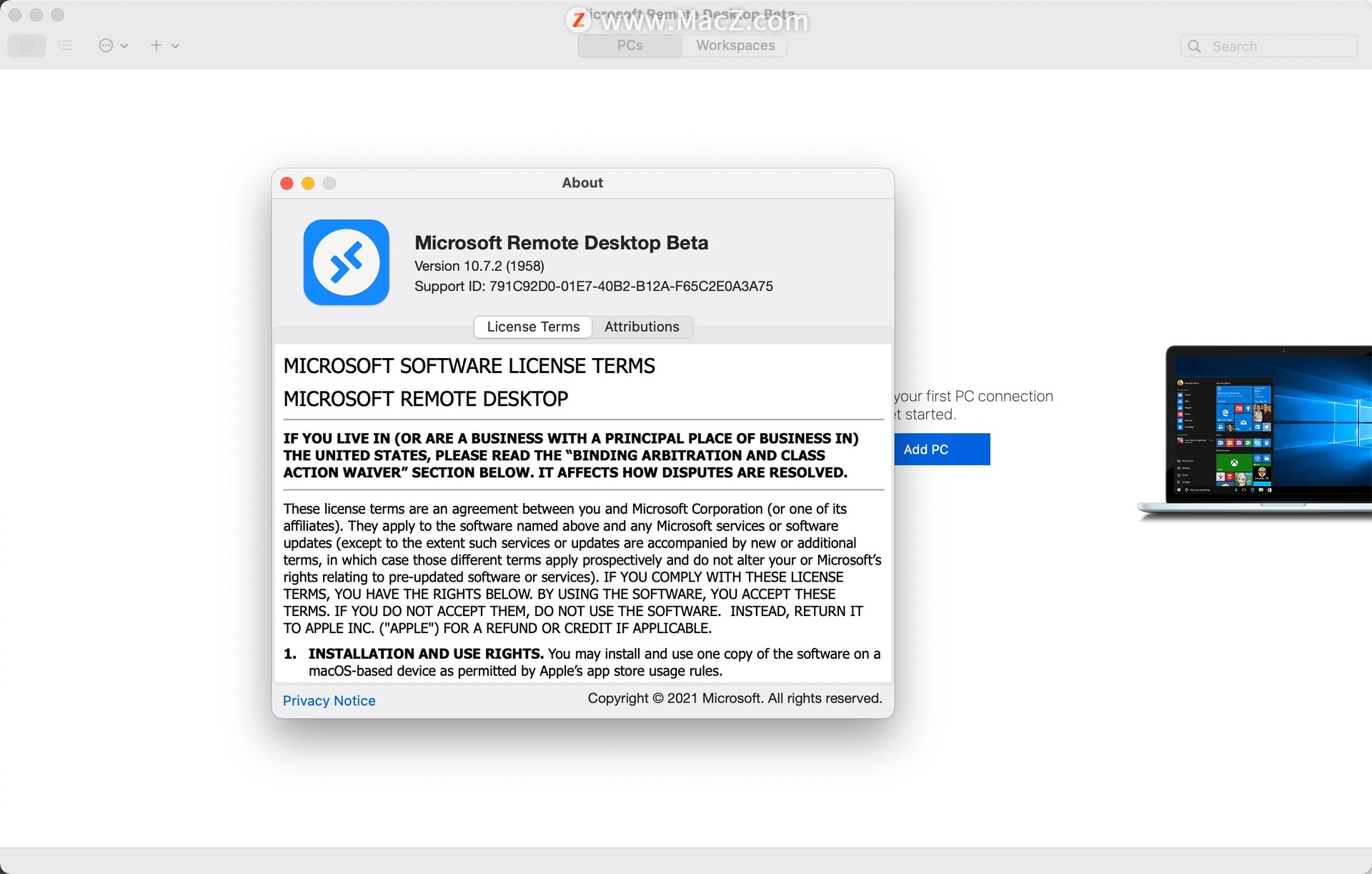This screenshot has height=874, width=1372.
Task: Click the emoji/reaction icon in toolbar
Action: click(108, 45)
